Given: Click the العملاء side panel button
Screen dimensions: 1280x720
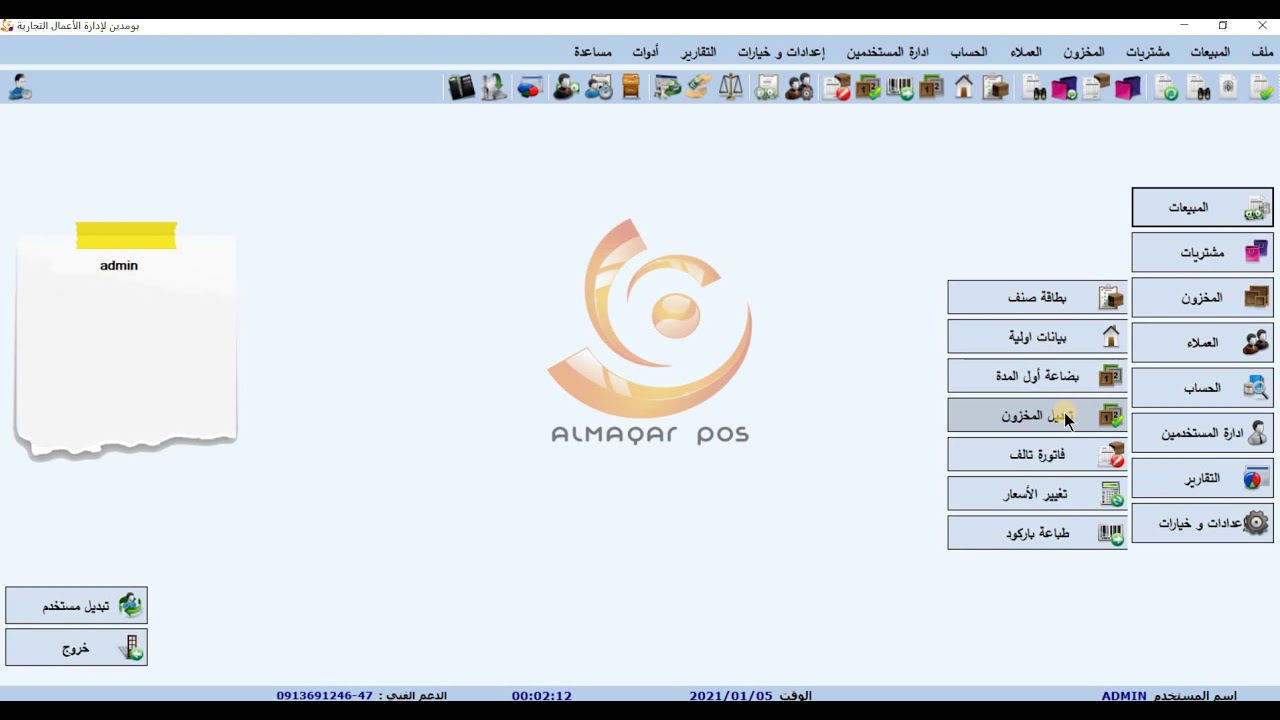Looking at the screenshot, I should [1202, 343].
